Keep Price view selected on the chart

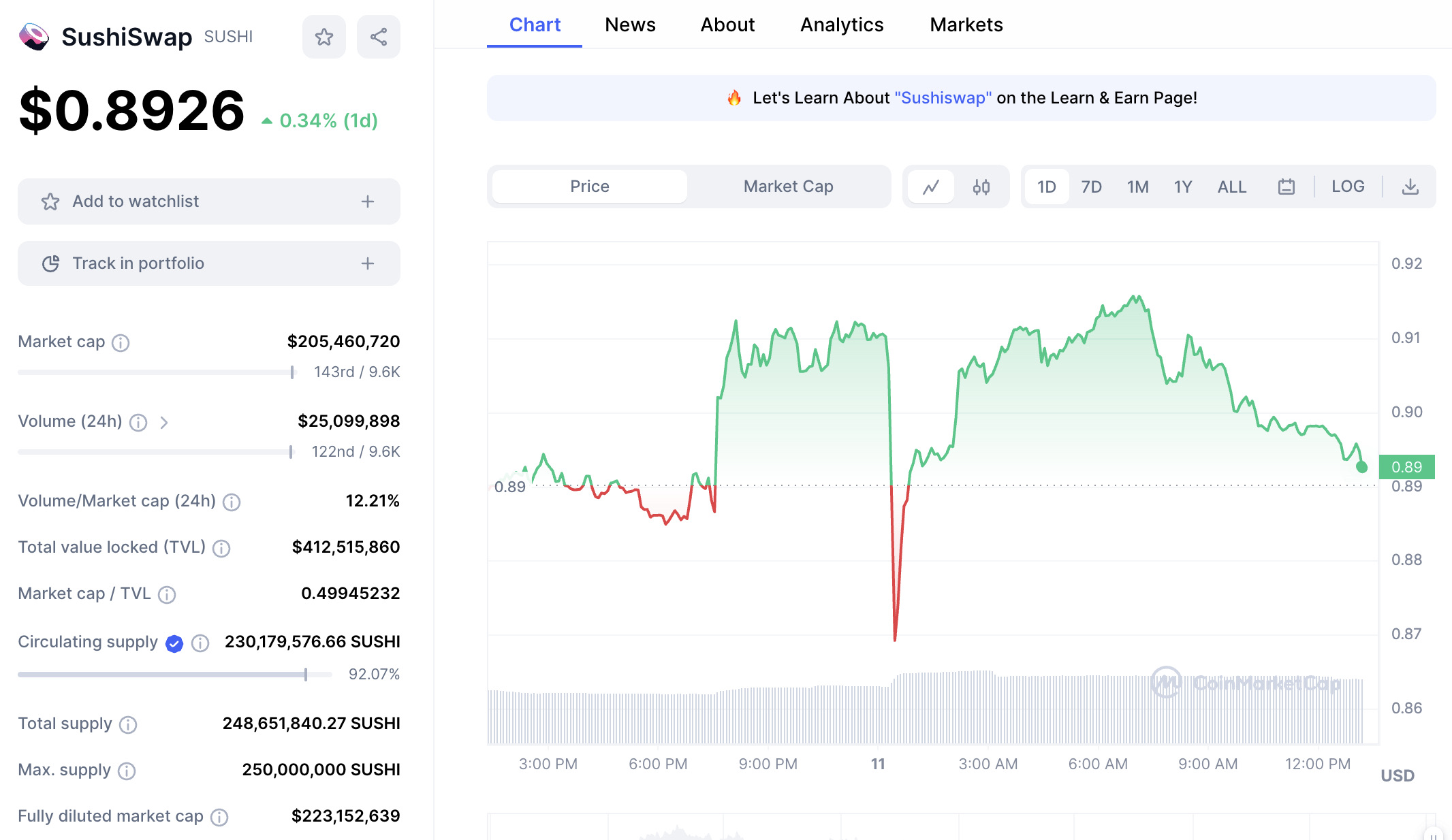(588, 186)
